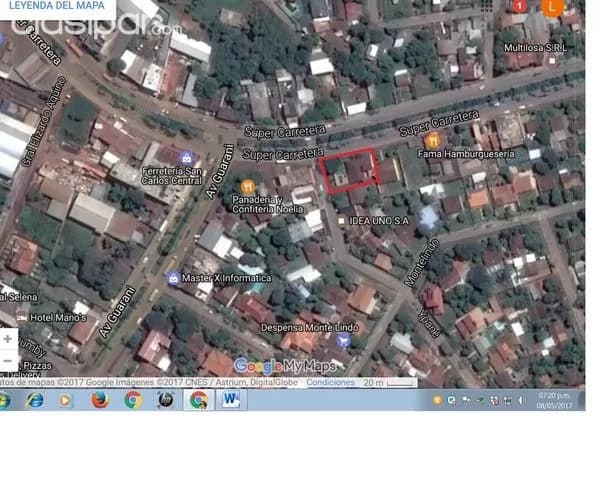Image resolution: width=600 pixels, height=480 pixels.
Task: Click the Despensa Monte Lindo cart marker
Action: pyautogui.click(x=343, y=340)
